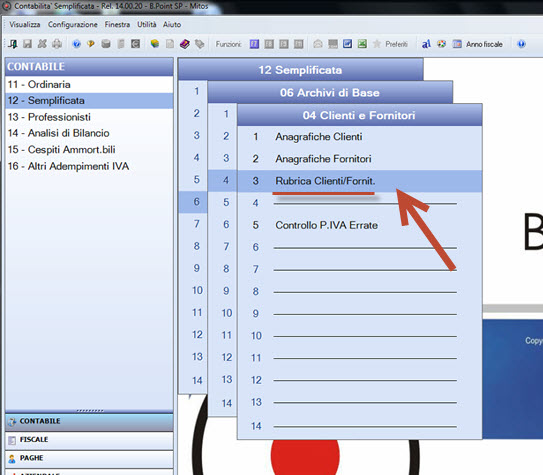The height and width of the screenshot is (475, 543).
Task: Switch to the FISCALE section
Action: (89, 440)
